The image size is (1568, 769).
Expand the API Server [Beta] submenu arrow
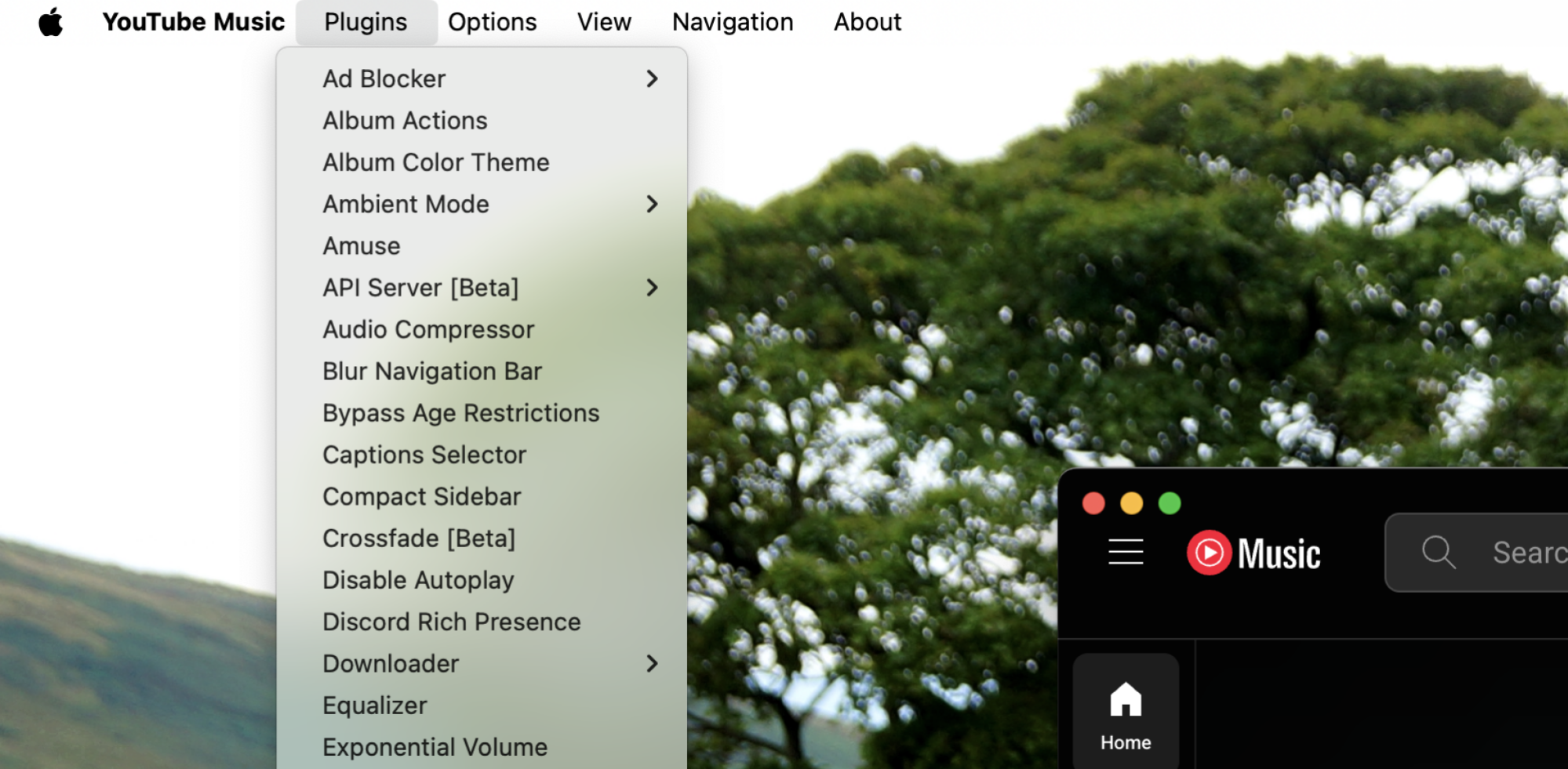[652, 288]
